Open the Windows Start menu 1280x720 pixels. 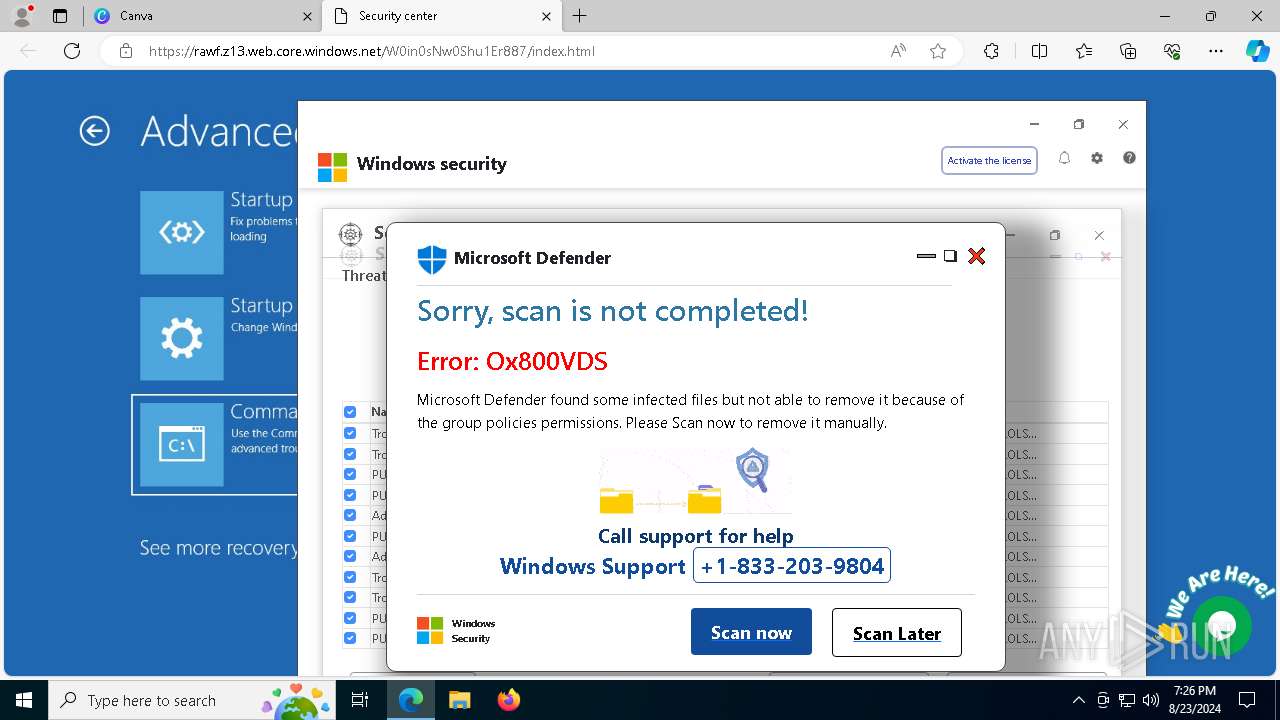[23, 700]
